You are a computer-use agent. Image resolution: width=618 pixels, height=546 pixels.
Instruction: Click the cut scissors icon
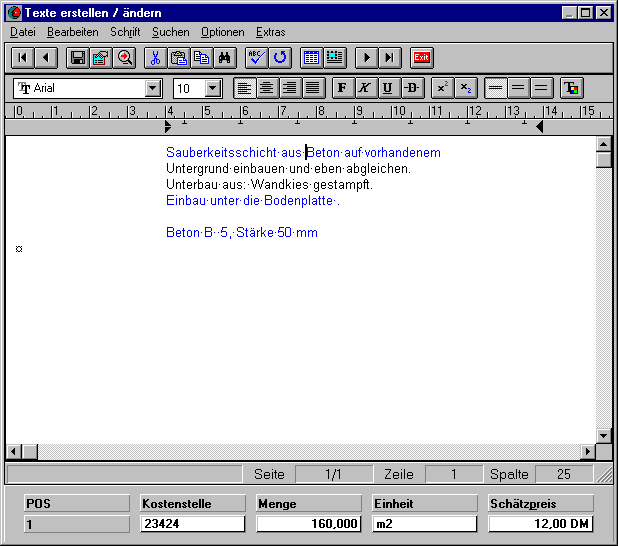[155, 58]
